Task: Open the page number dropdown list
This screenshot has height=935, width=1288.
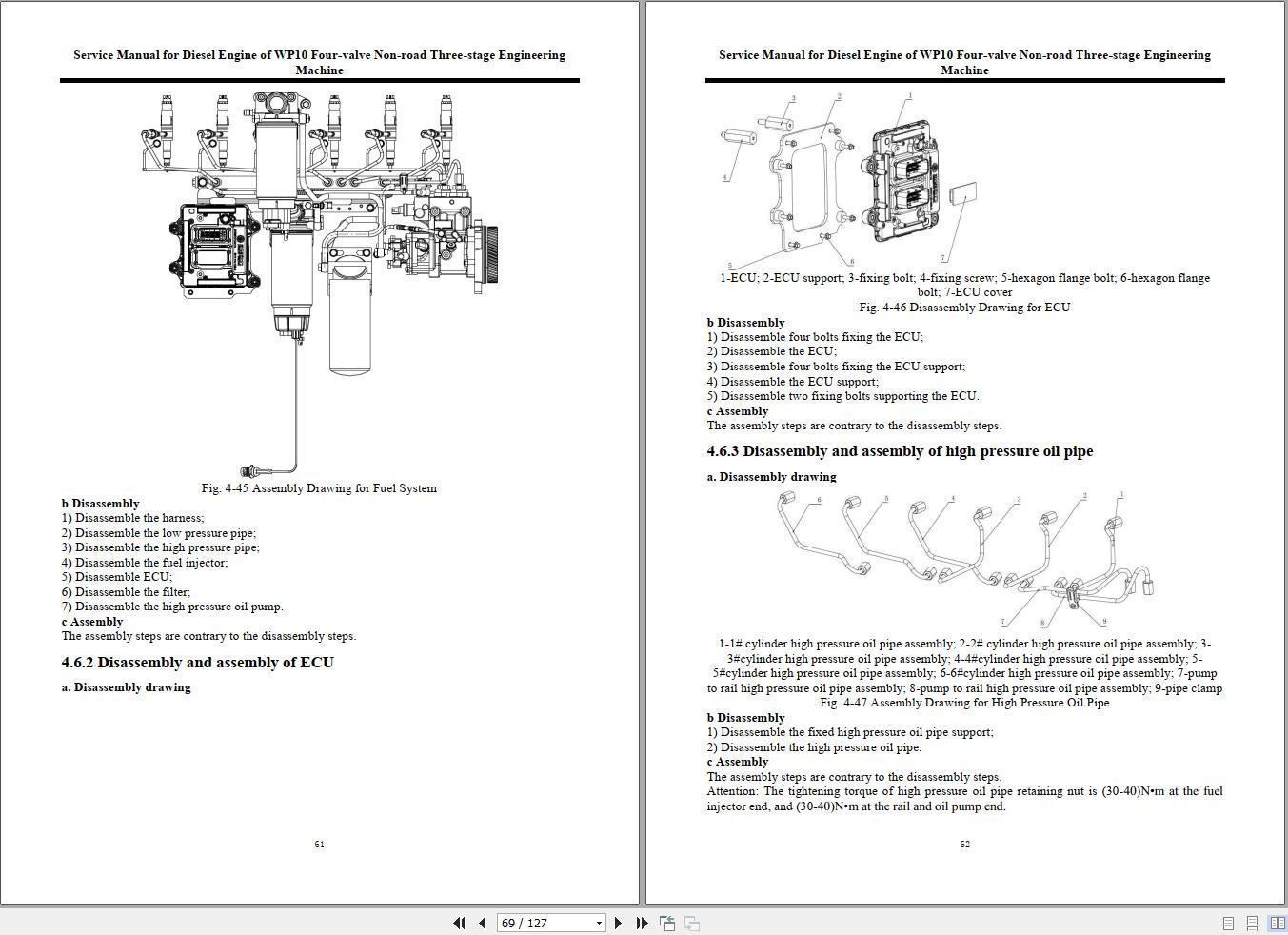Action: pyautogui.click(x=598, y=923)
